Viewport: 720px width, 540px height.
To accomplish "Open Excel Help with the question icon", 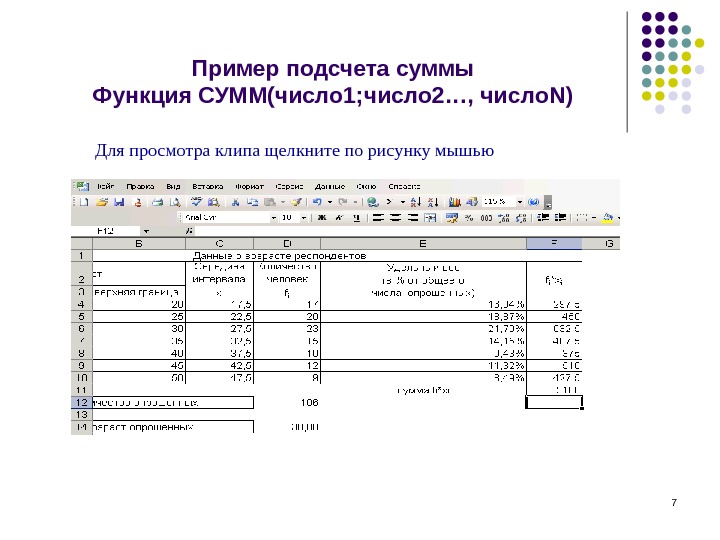I will pos(533,202).
